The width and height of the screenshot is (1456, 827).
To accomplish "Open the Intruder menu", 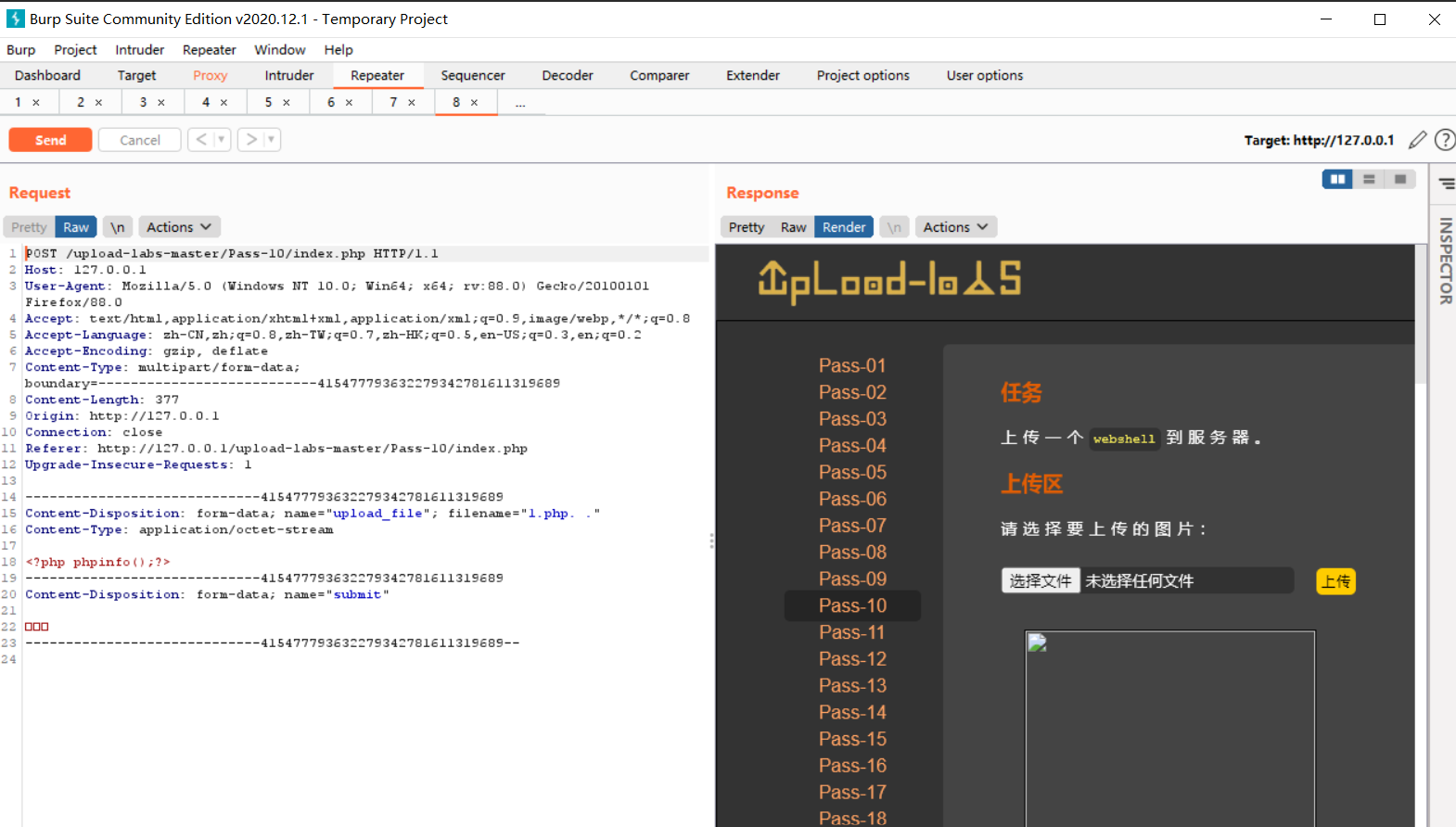I will coord(140,50).
